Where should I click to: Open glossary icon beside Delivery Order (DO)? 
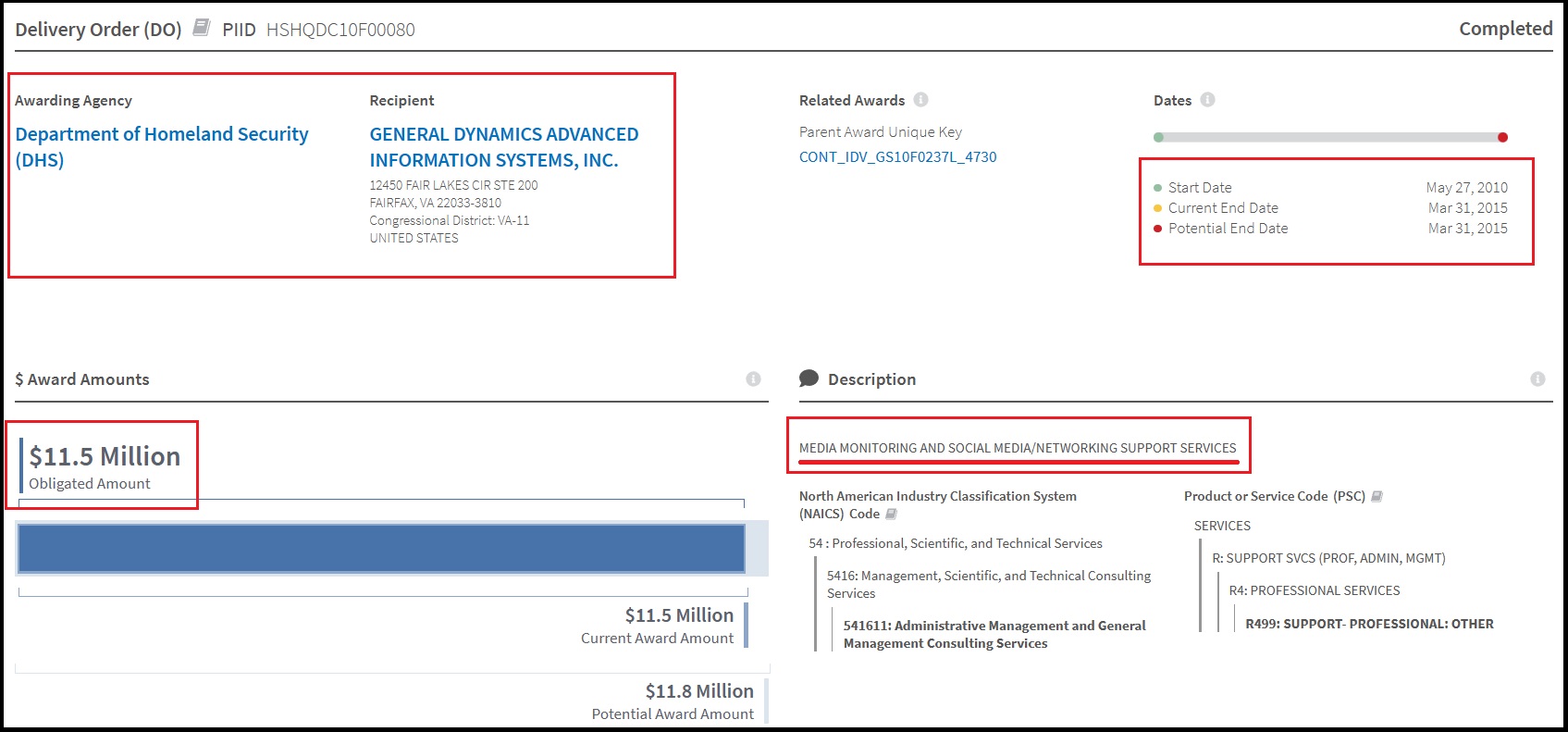click(201, 28)
